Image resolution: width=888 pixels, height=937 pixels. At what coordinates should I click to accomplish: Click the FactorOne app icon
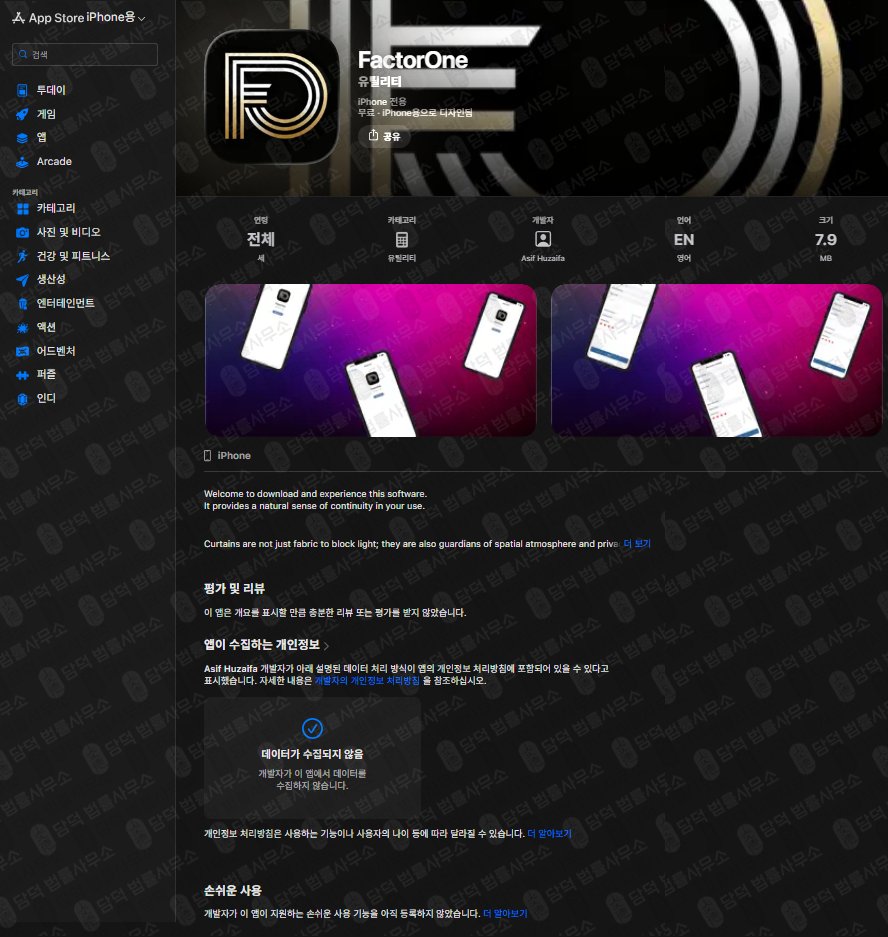pos(272,96)
